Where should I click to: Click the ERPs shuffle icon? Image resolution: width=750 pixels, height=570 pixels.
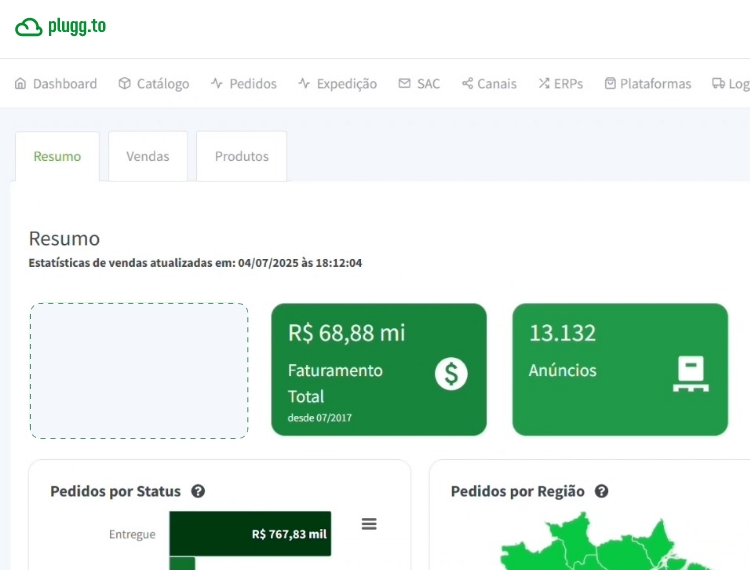pyautogui.click(x=544, y=84)
